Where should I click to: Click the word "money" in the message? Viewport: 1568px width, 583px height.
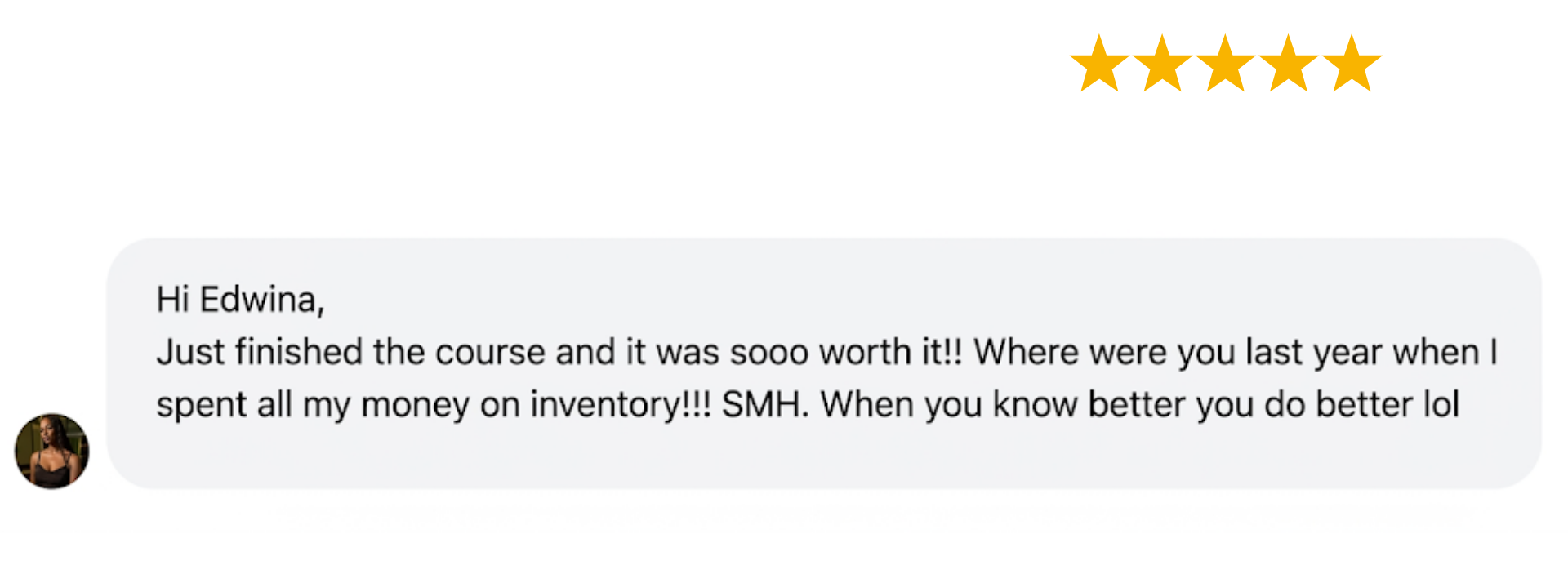point(415,404)
